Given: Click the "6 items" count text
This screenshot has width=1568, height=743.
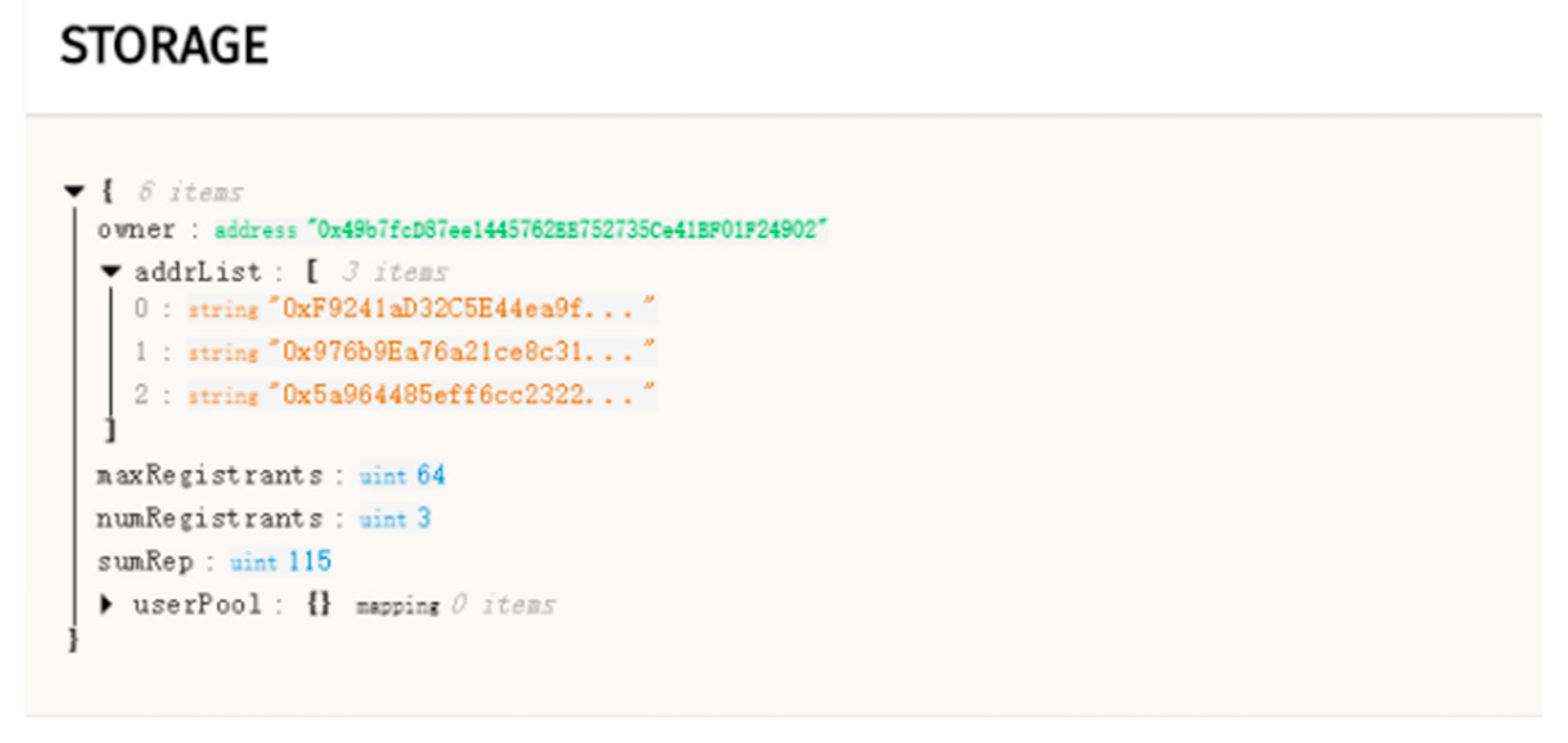Looking at the screenshot, I should 191,193.
